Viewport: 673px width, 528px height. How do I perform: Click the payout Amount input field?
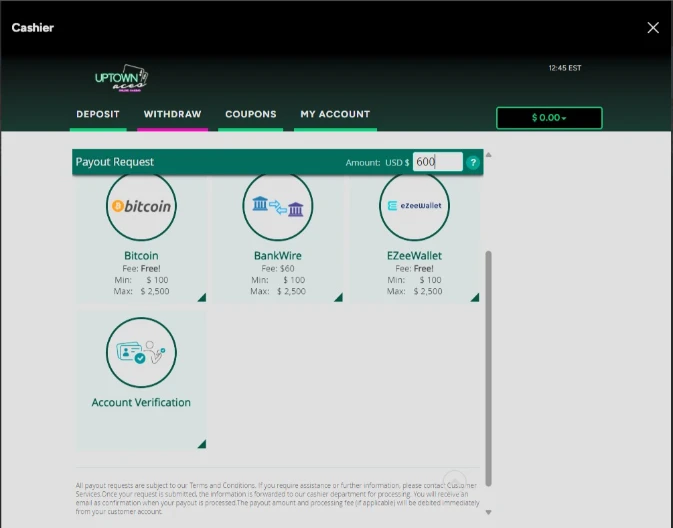coord(437,162)
